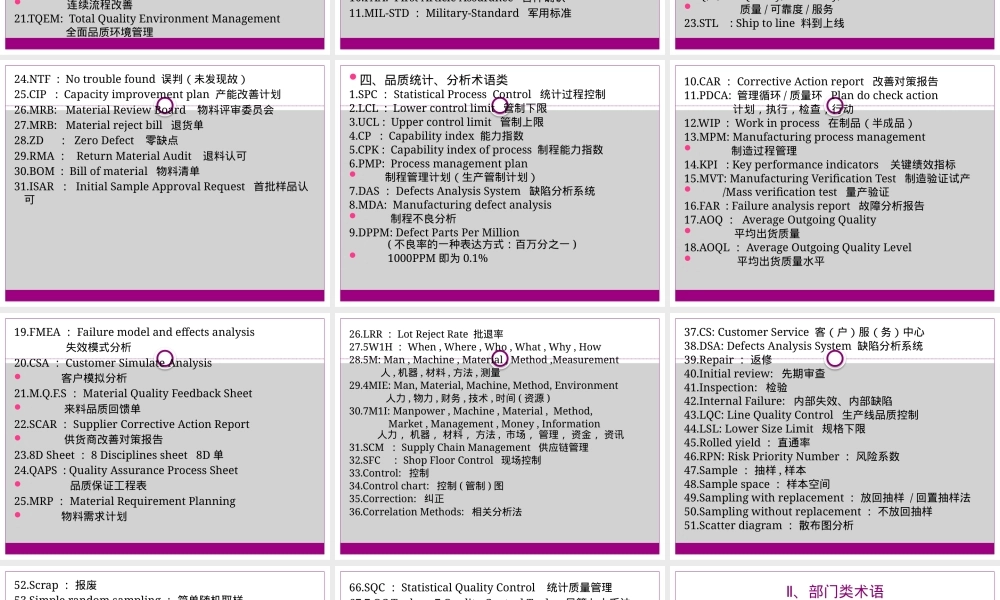Select the partial slide beginning with 52.Scrap
Screen dimensions: 1000x600
[165, 585]
